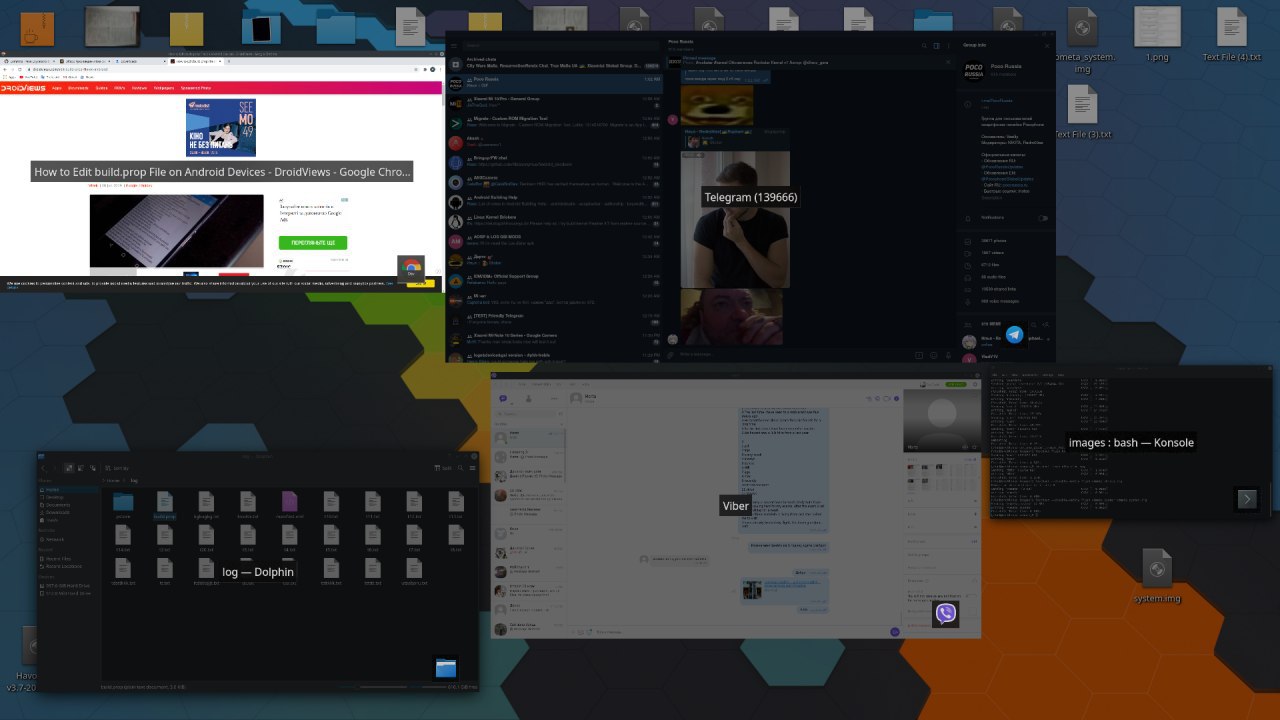The image size is (1280, 720).
Task: Click the Dolphin file manager app icon
Action: 446,668
